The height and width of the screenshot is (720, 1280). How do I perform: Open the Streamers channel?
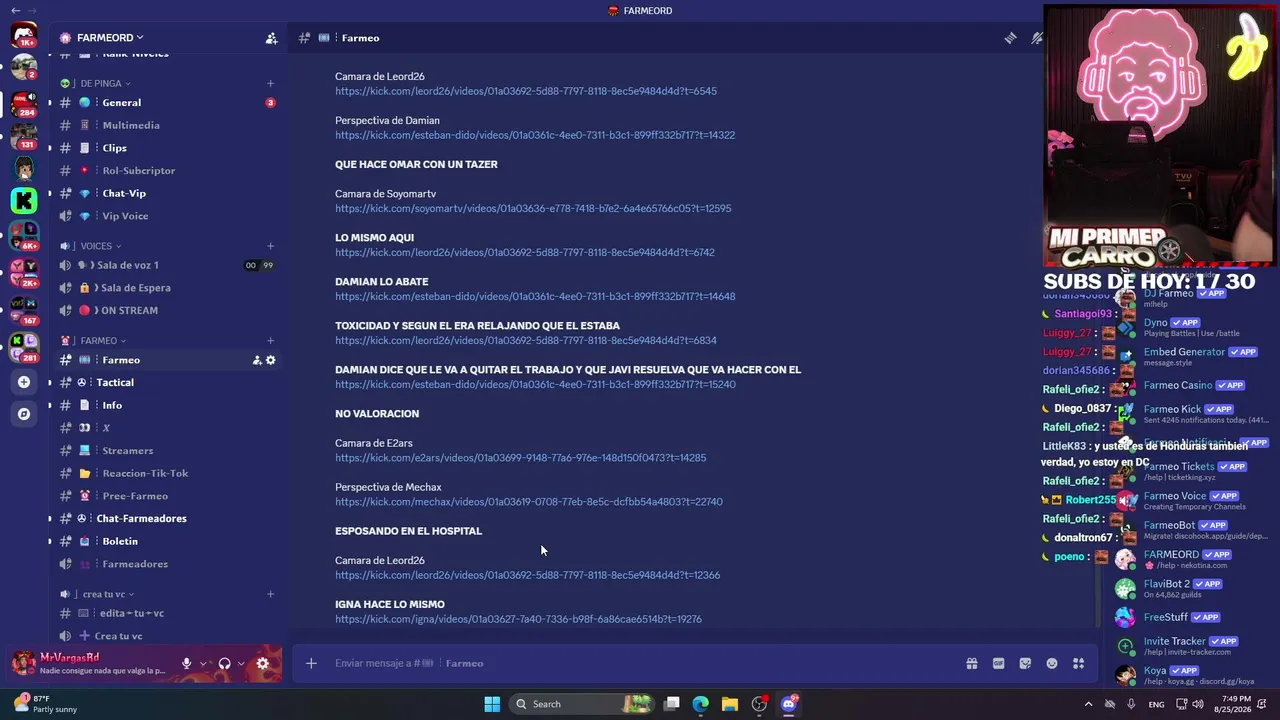pyautogui.click(x=166, y=450)
